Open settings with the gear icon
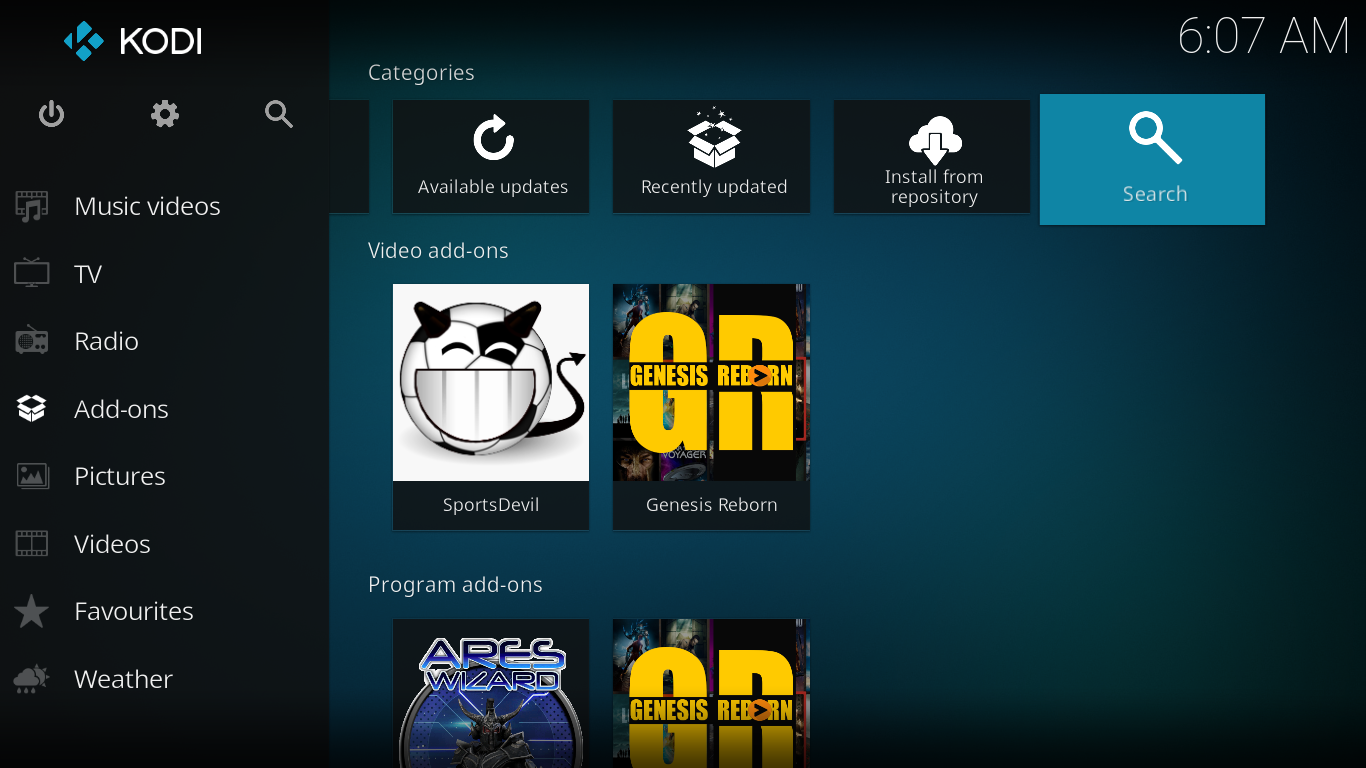The image size is (1366, 768). tap(165, 114)
